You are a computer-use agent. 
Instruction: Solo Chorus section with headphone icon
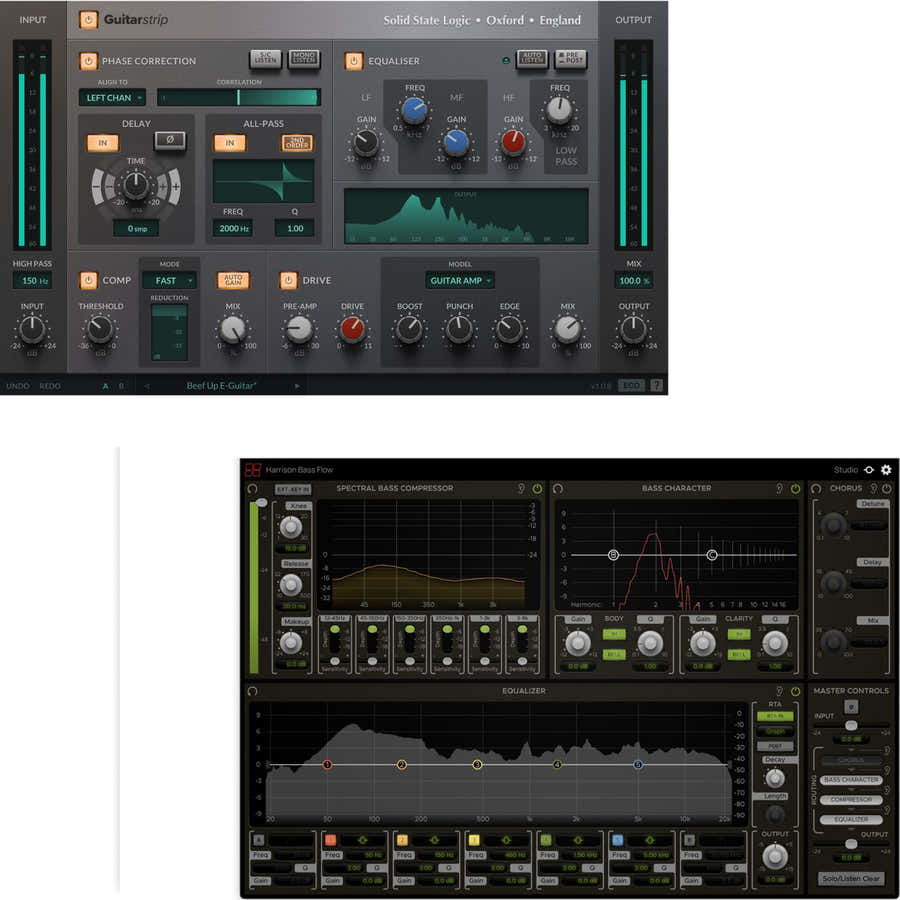816,489
